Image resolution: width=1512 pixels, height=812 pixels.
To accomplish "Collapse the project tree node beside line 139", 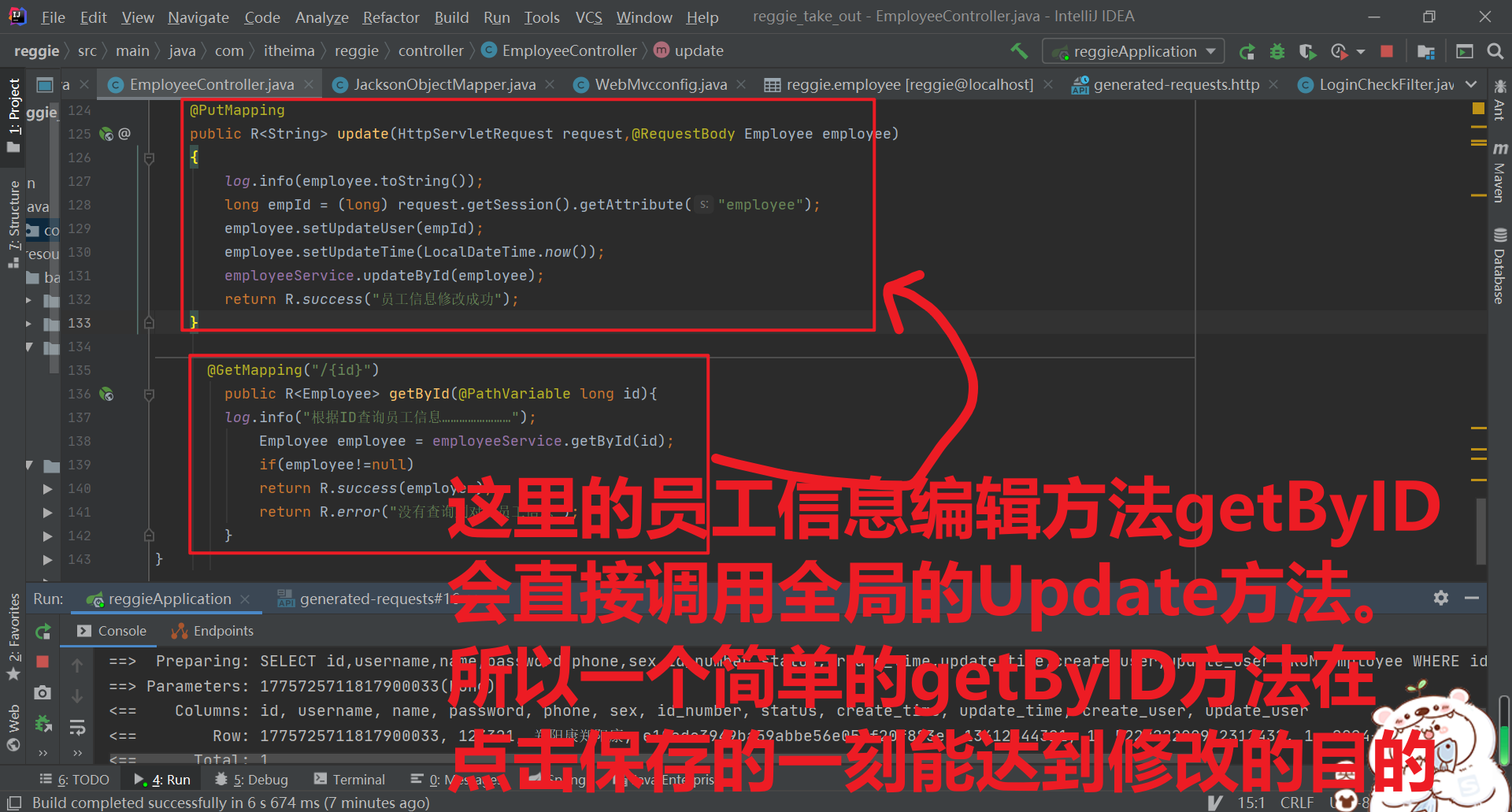I will point(29,465).
